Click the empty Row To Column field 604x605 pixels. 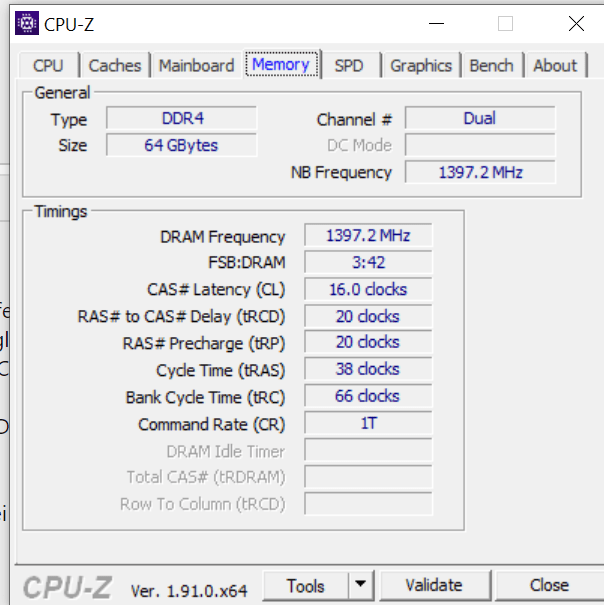pyautogui.click(x=368, y=504)
